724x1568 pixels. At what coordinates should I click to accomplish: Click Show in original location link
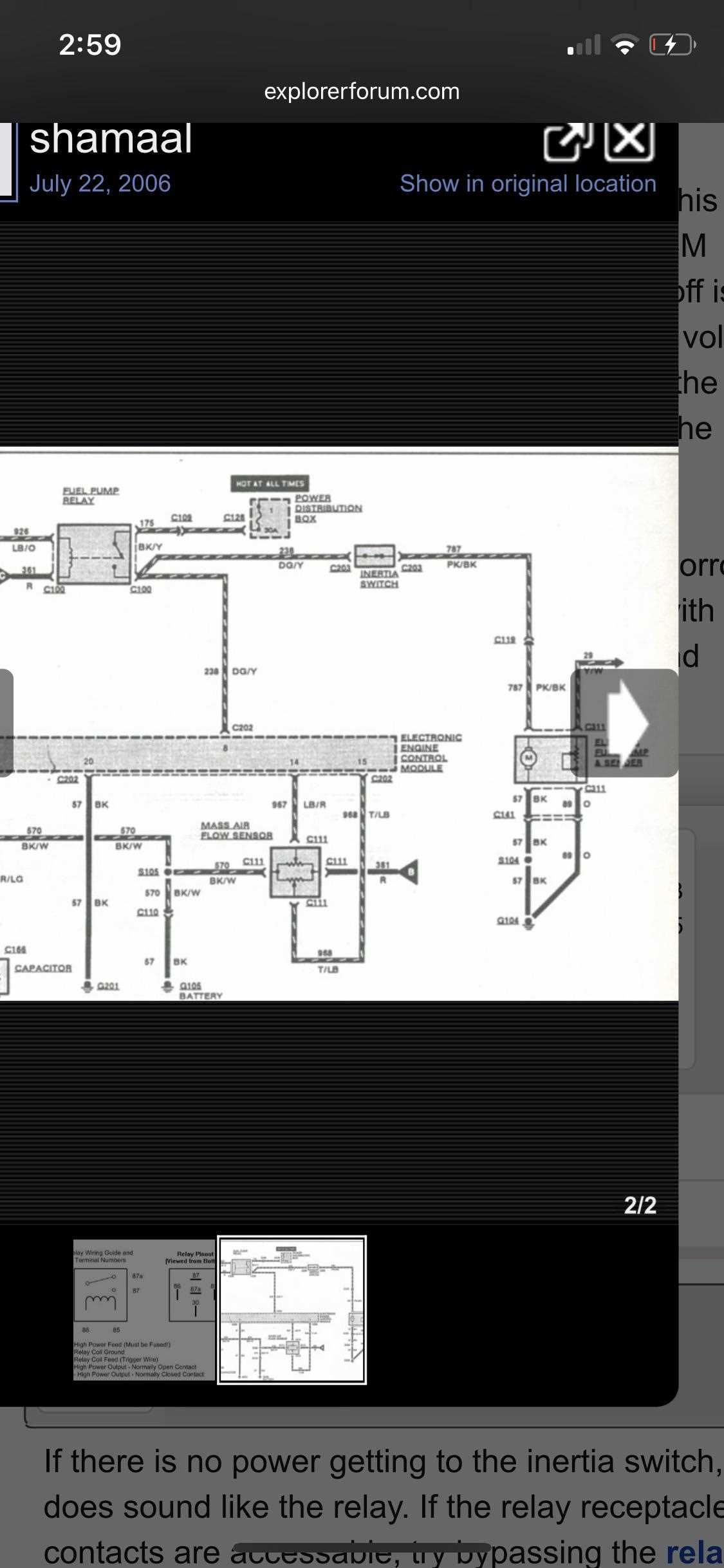pyautogui.click(x=528, y=183)
